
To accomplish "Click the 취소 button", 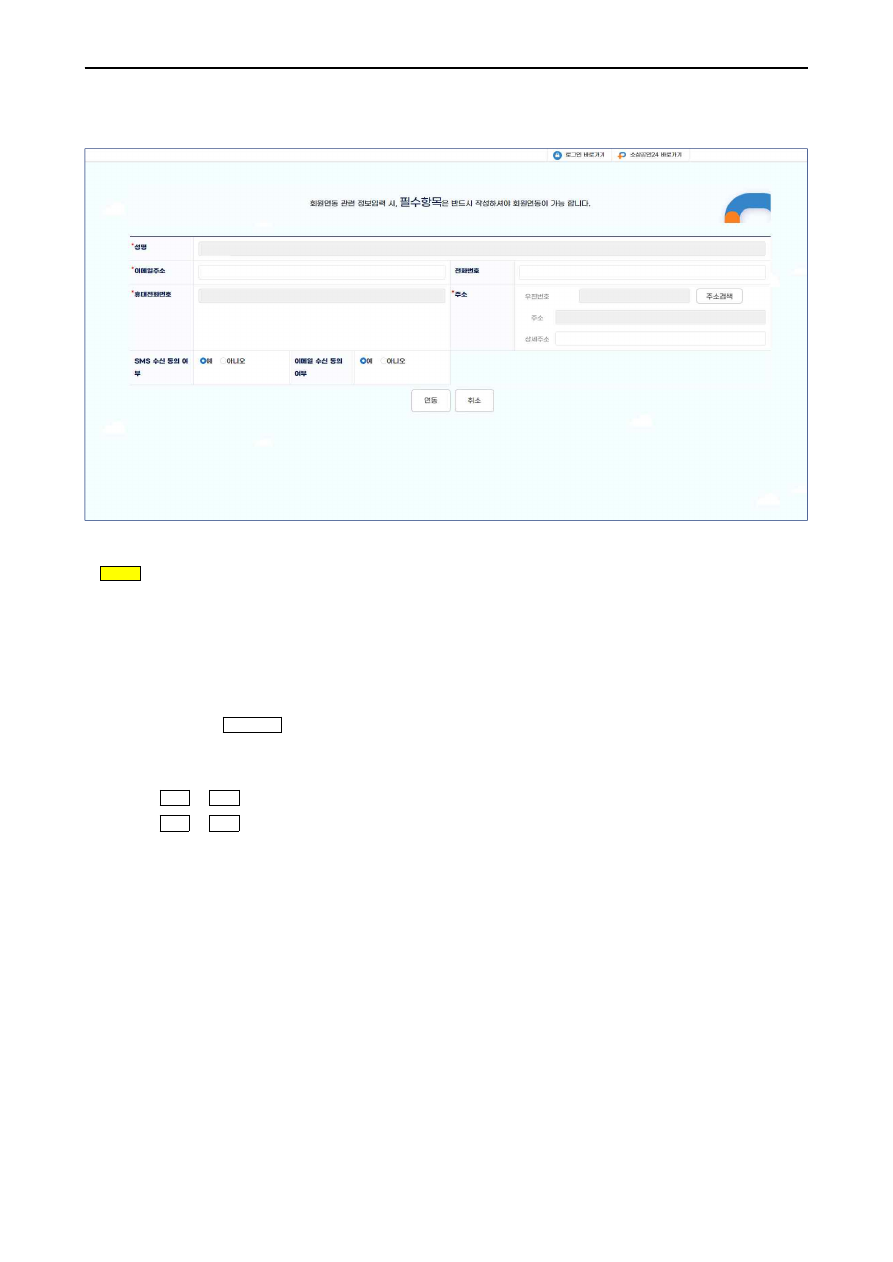I will [474, 400].
